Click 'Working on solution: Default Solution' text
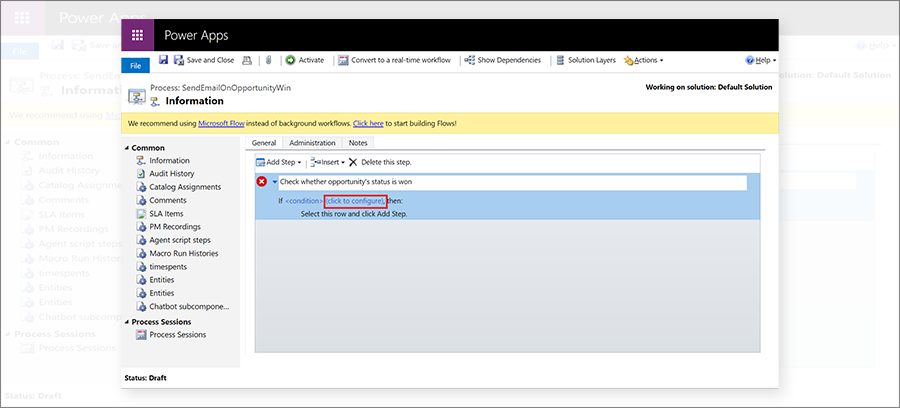900x408 pixels. [709, 87]
